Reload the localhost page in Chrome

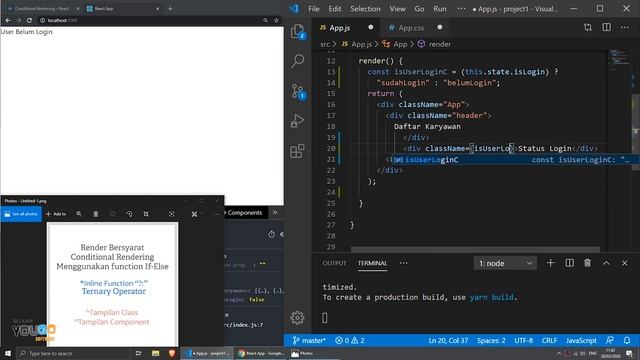[29, 20]
